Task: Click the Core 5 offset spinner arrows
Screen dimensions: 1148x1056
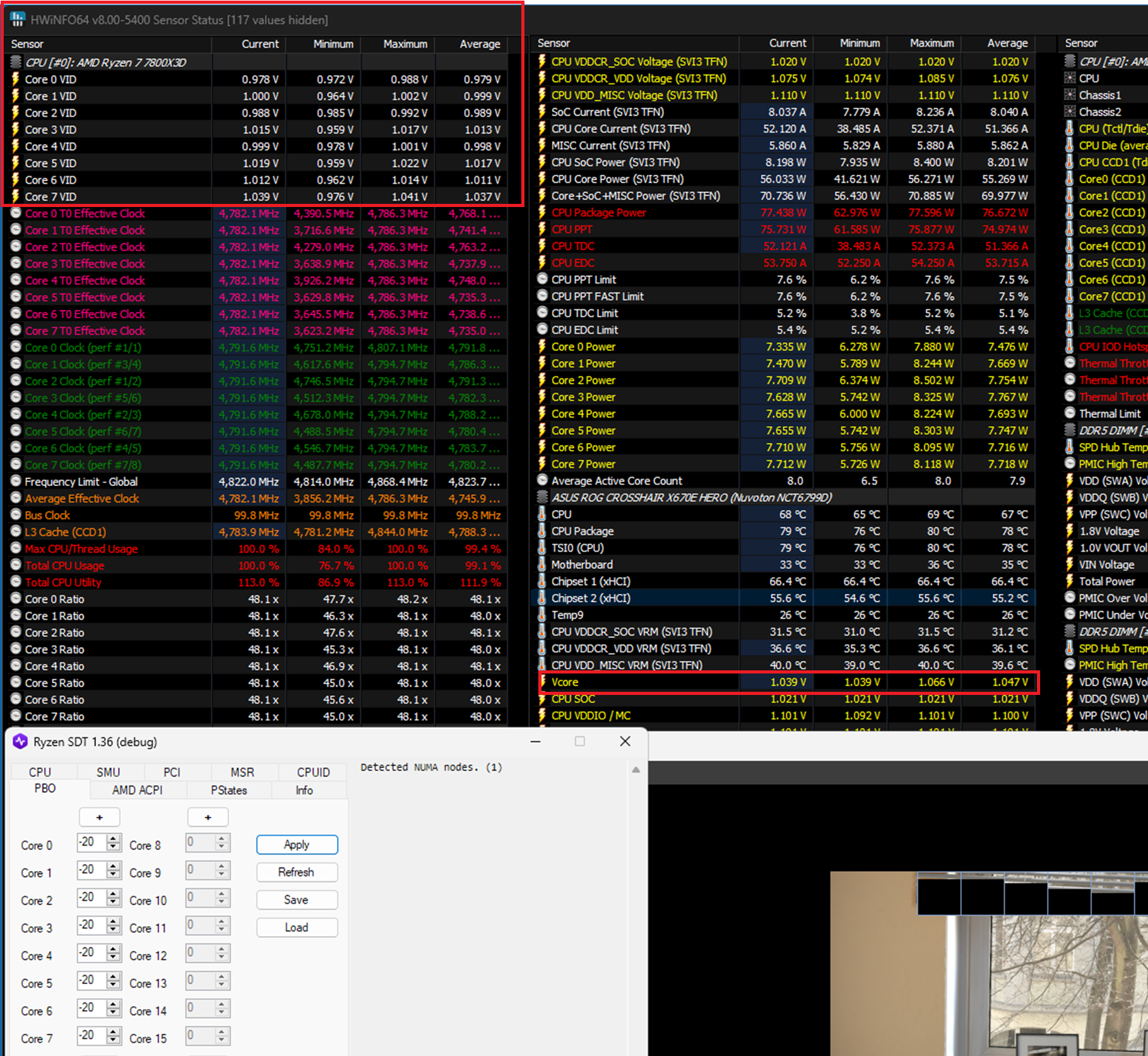Action: coord(114,981)
